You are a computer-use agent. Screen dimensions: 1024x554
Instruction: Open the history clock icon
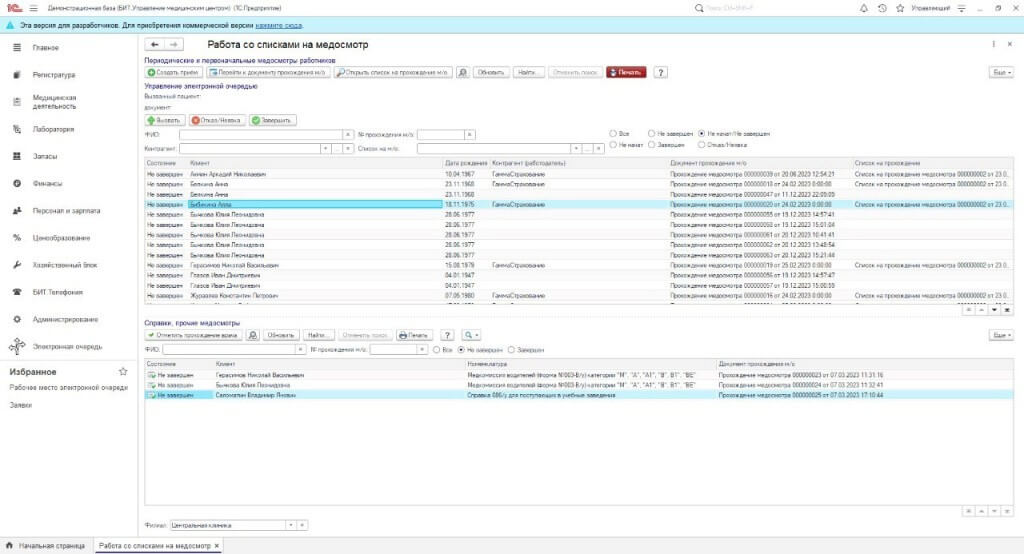click(882, 8)
